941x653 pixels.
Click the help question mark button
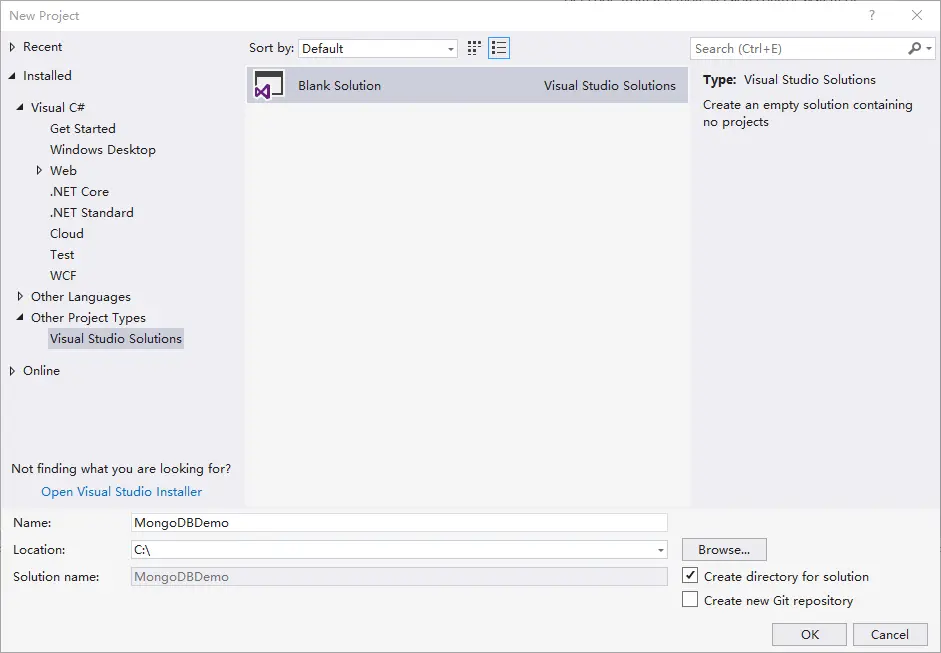click(872, 16)
